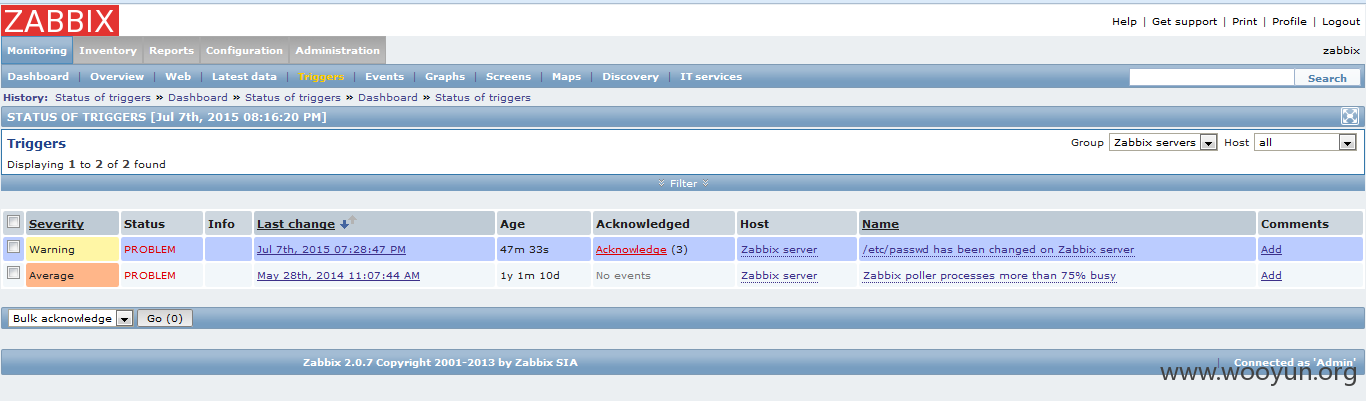Open the Inventory tab
Image resolution: width=1366 pixels, height=401 pixels.
click(x=108, y=50)
